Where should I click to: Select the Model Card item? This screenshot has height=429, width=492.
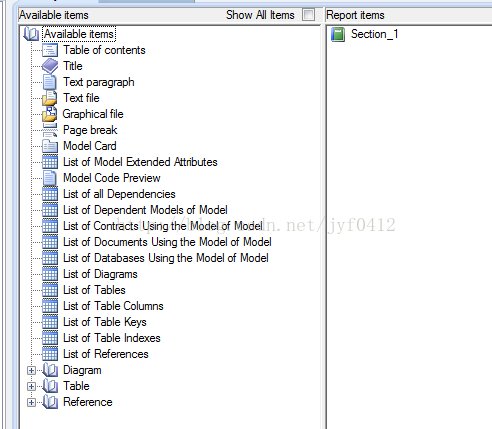click(90, 146)
